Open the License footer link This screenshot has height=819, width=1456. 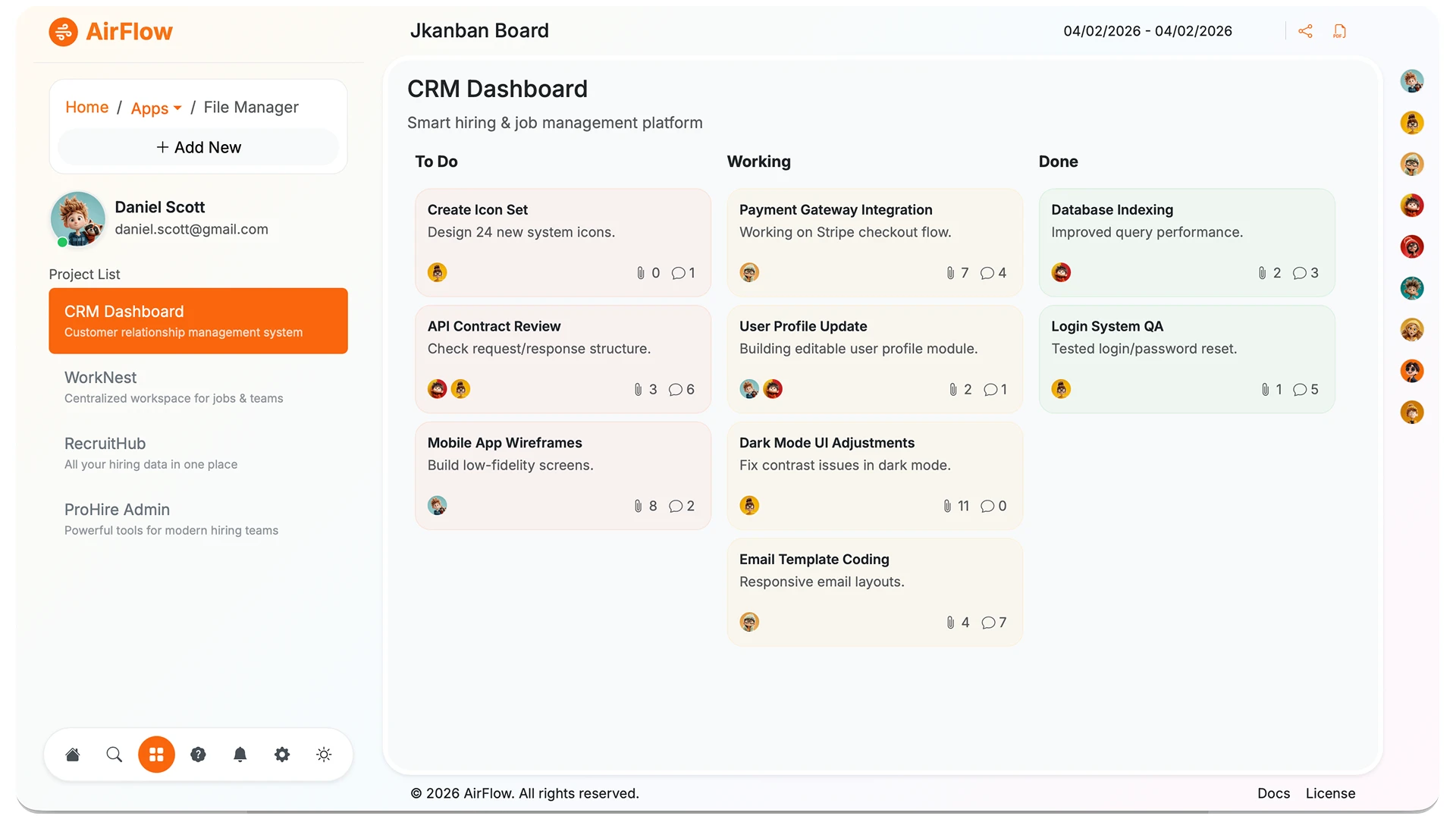1330,793
